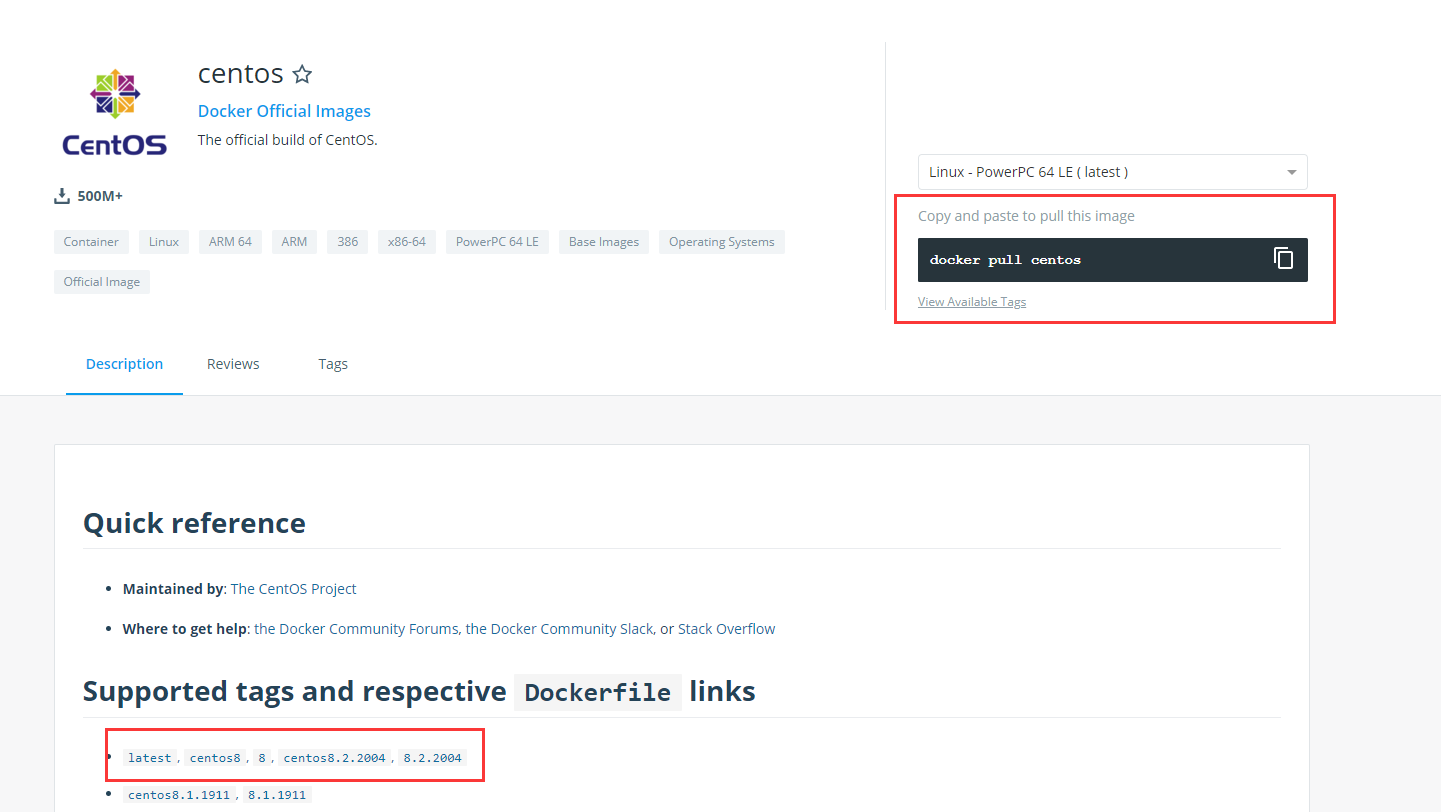Switch to the Tags tab
1441x812 pixels.
coord(333,364)
